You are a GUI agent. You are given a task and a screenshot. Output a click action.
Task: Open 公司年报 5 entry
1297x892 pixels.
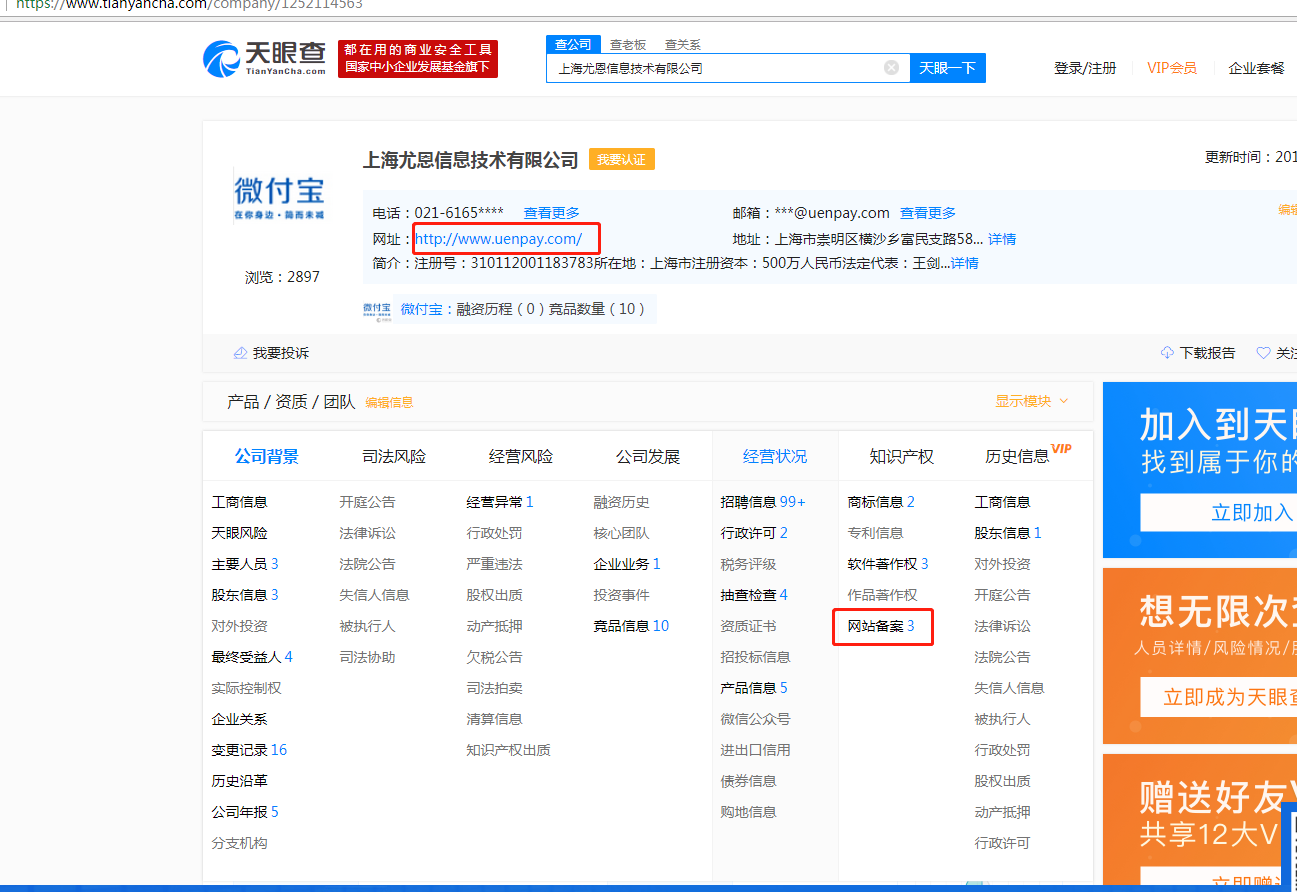coord(245,812)
